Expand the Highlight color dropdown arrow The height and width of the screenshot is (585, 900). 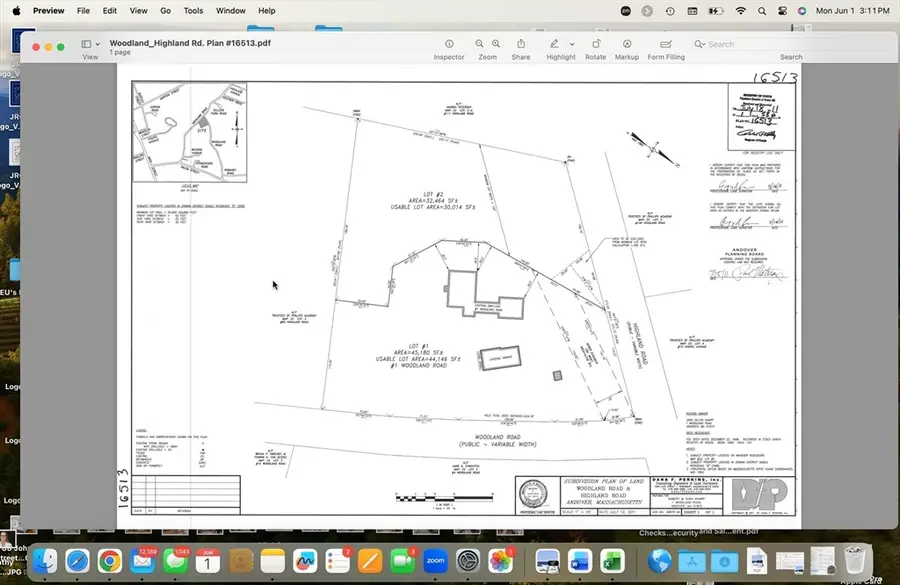click(572, 44)
